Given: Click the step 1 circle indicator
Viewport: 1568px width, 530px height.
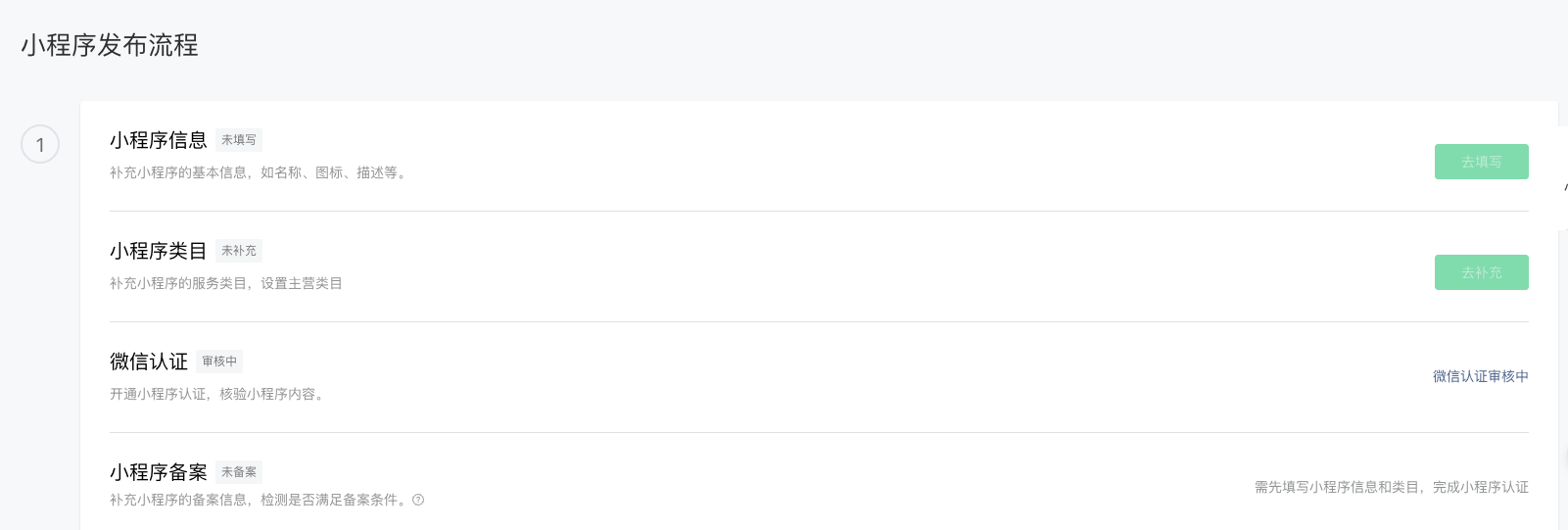Looking at the screenshot, I should 40,144.
